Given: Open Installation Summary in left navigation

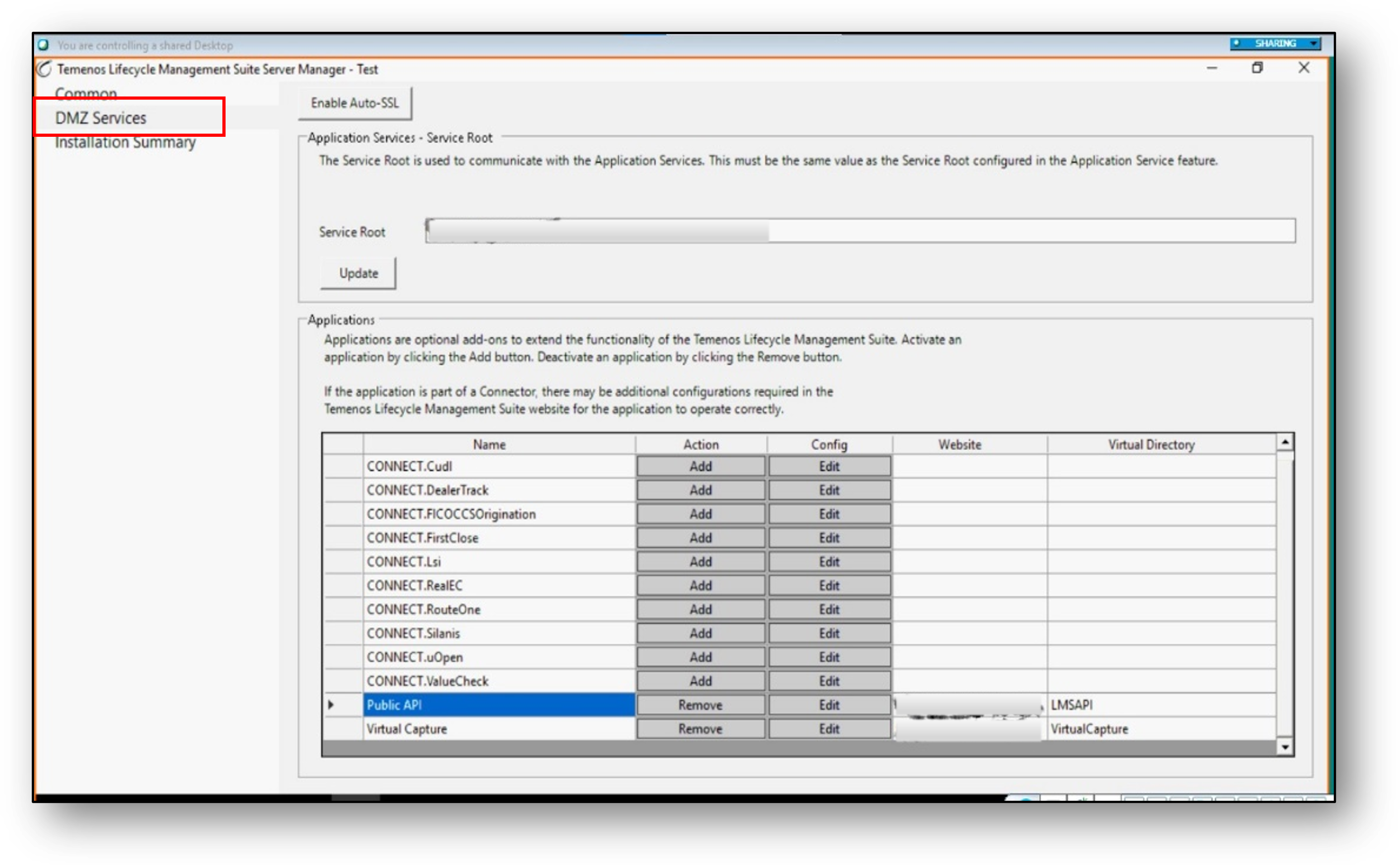Looking at the screenshot, I should point(125,142).
